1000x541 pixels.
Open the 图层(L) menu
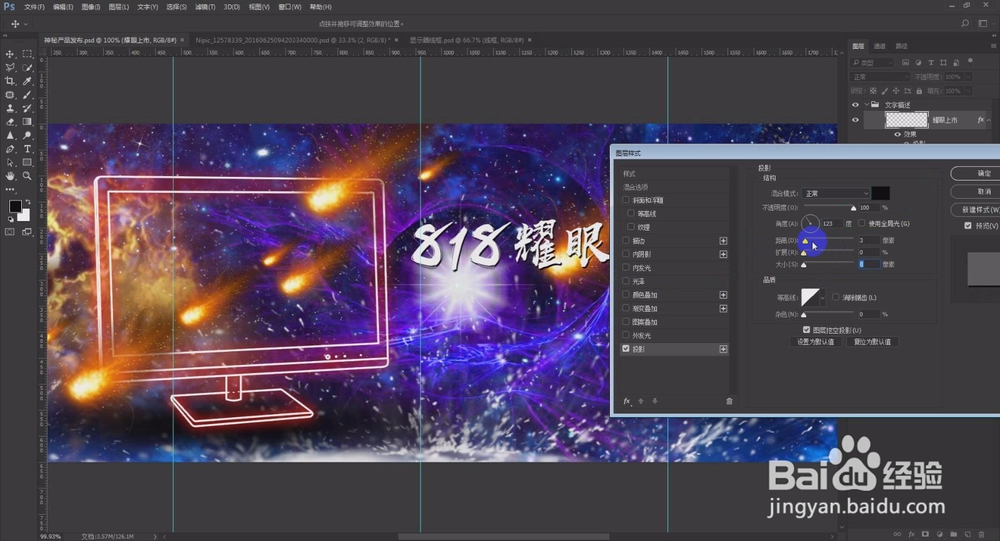(119, 7)
